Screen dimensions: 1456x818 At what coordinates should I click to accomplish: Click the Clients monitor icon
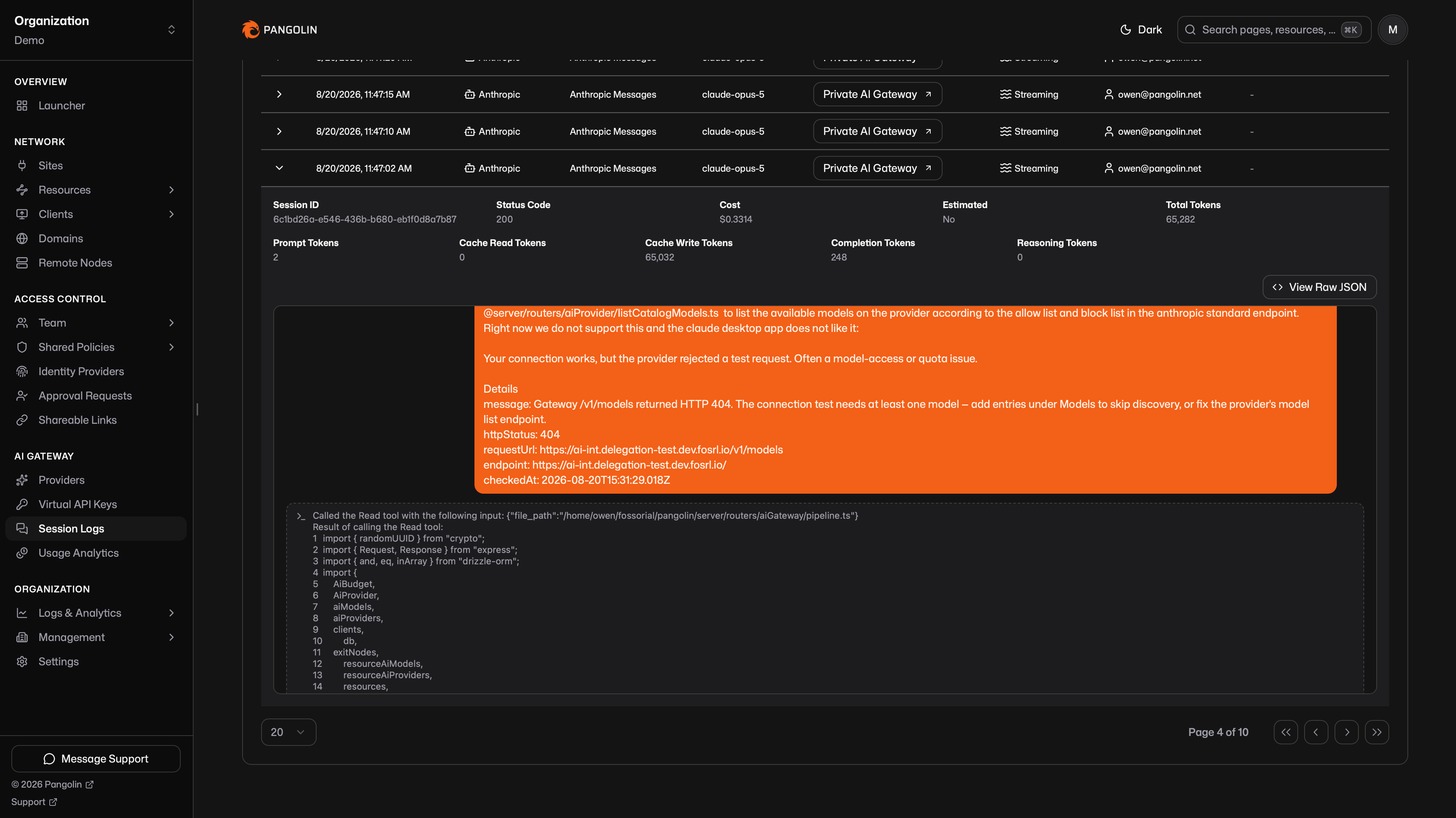pos(22,215)
